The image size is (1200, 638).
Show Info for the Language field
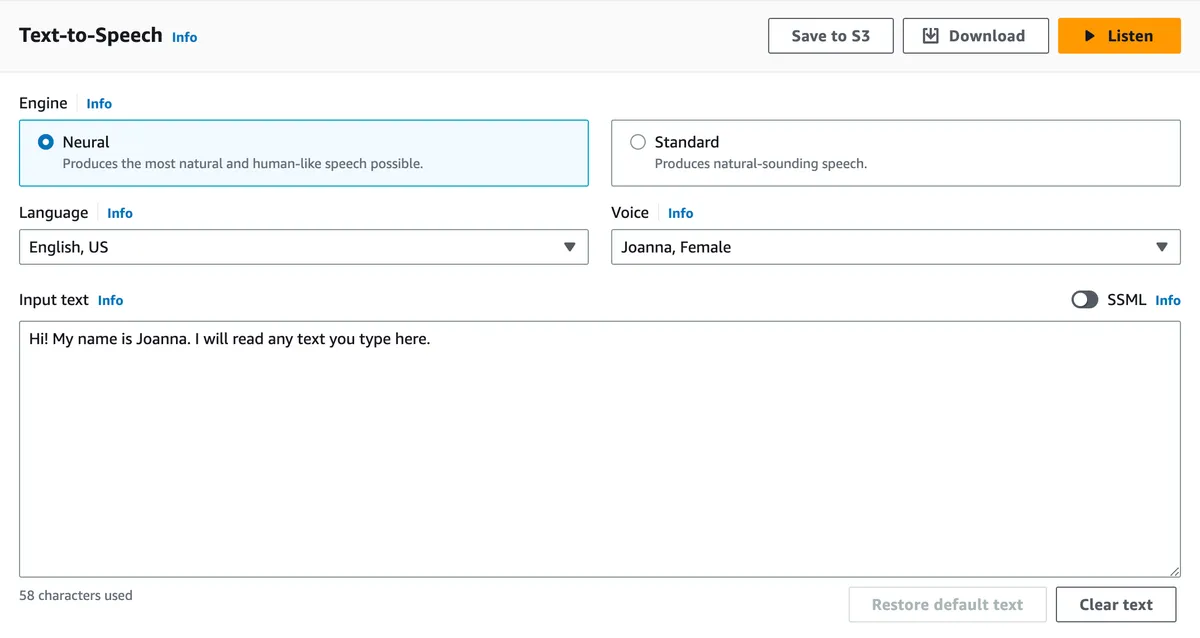coord(120,213)
